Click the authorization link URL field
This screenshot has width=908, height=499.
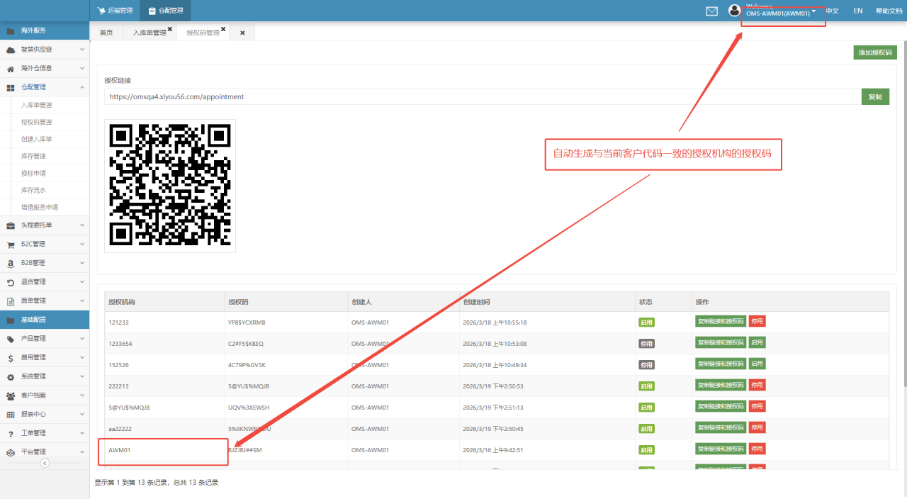(481, 97)
